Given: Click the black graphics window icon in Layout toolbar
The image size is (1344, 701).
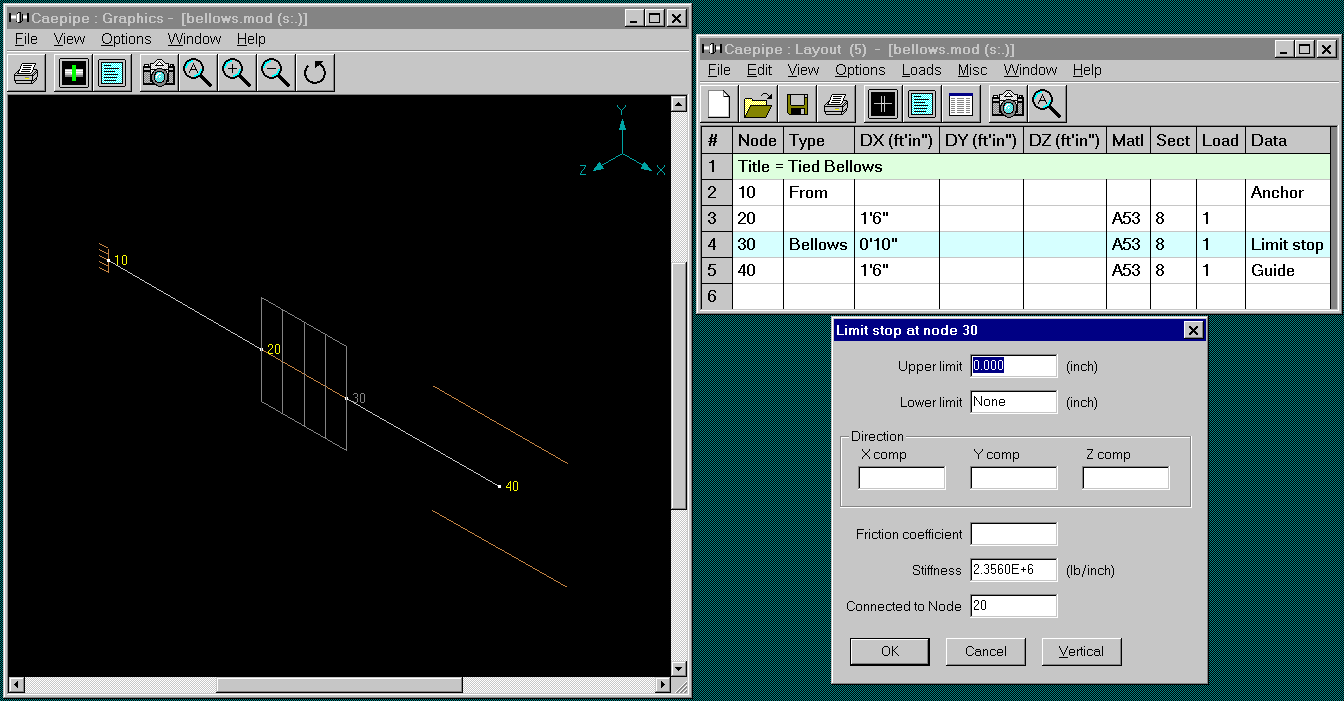Looking at the screenshot, I should click(883, 103).
